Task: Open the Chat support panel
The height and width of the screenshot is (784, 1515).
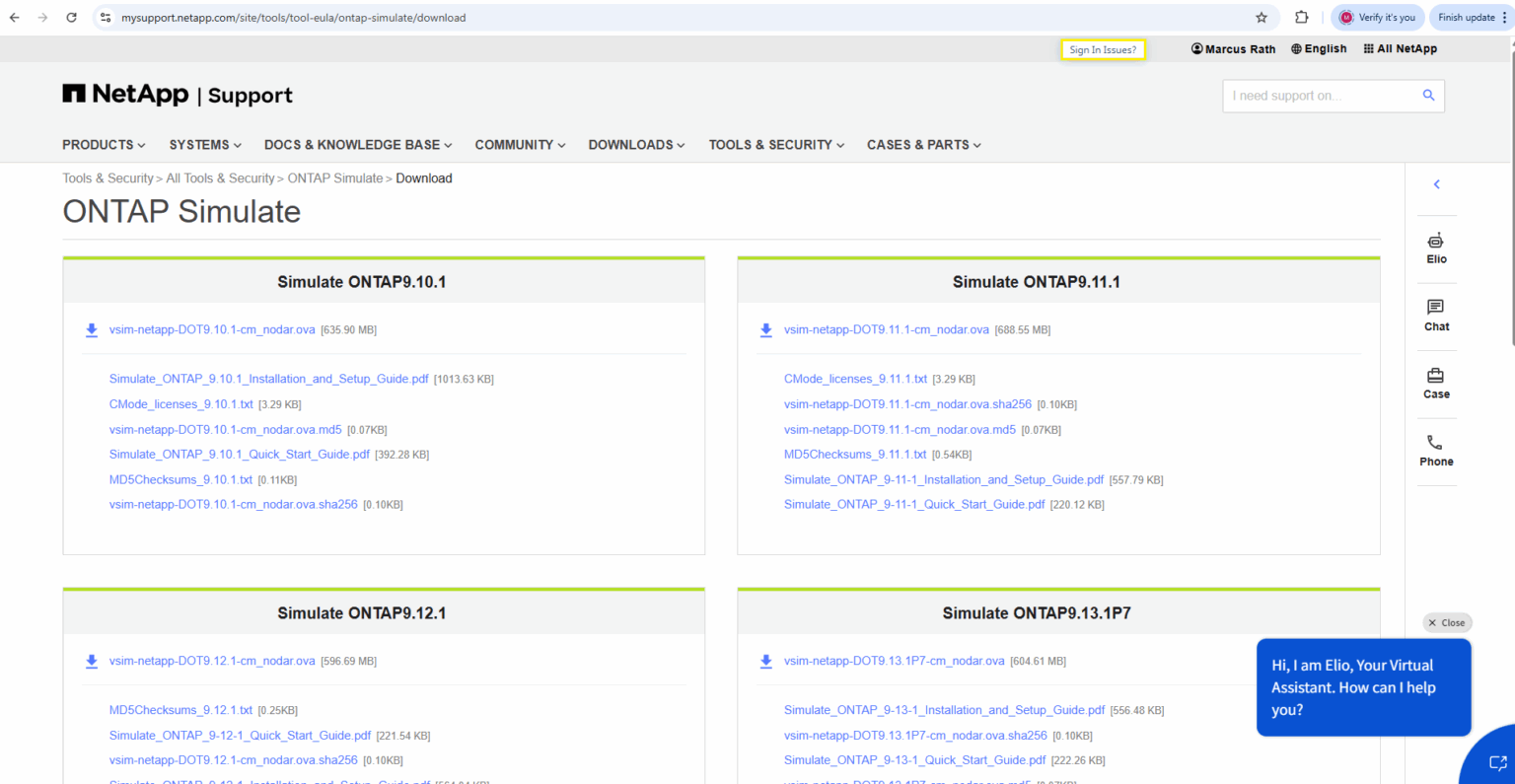Action: tap(1436, 316)
